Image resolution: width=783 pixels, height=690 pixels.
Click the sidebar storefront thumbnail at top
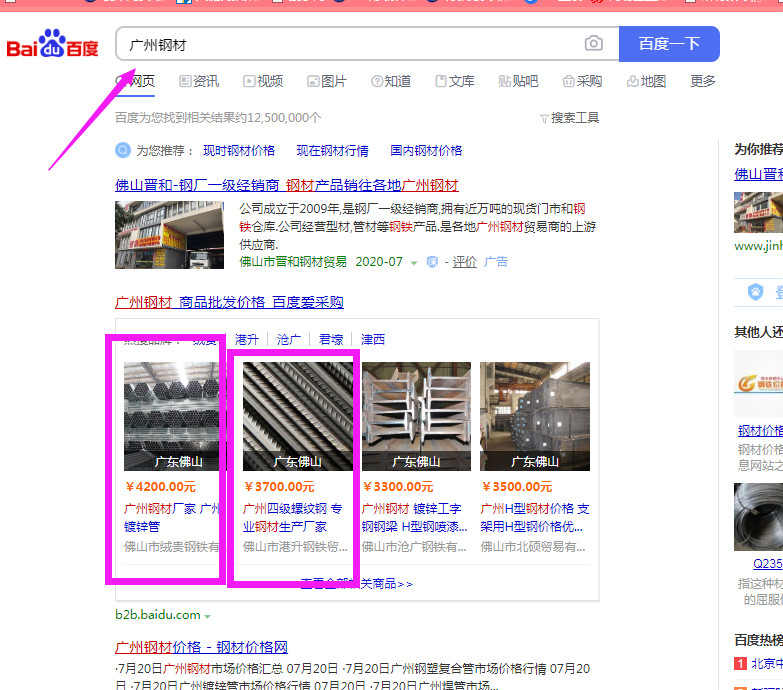point(759,212)
